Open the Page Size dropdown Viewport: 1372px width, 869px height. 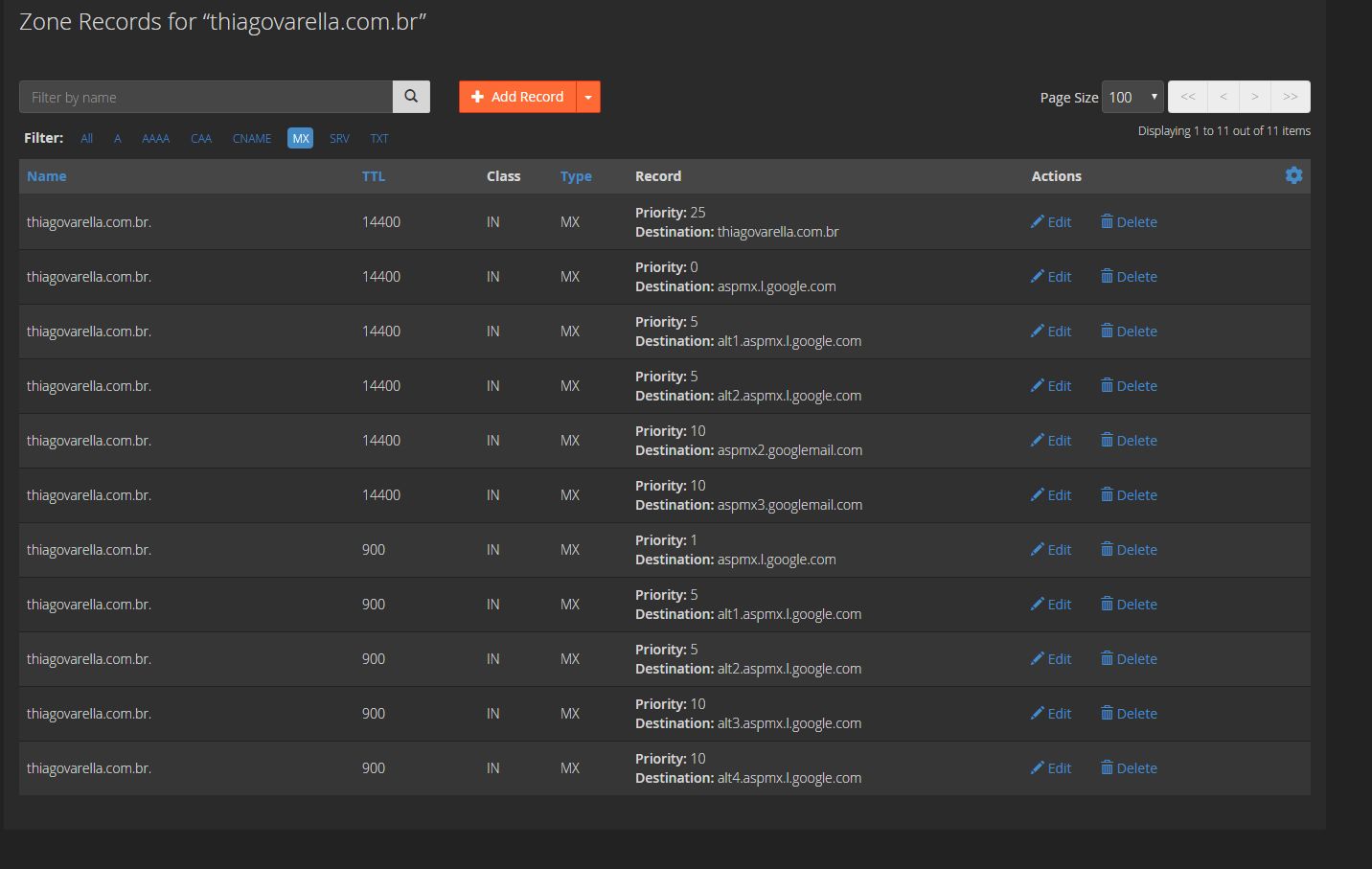click(1132, 97)
